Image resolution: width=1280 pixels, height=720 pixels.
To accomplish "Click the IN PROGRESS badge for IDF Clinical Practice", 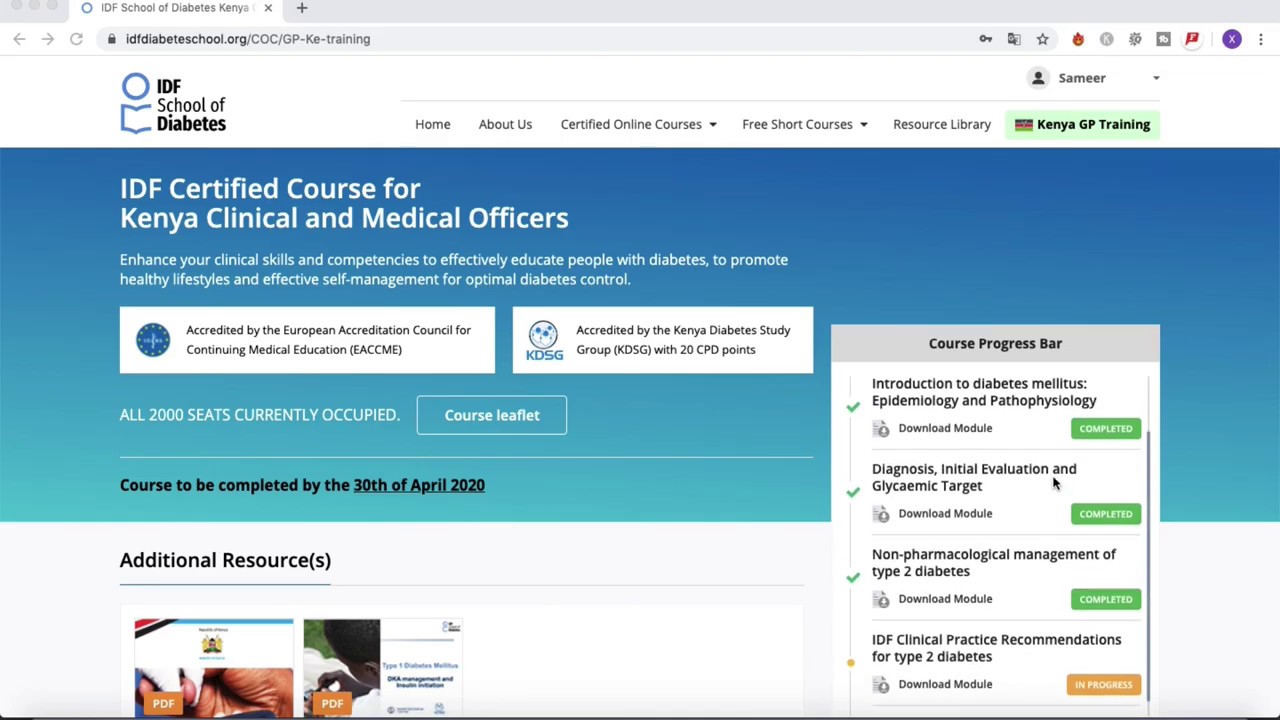I will [1104, 685].
